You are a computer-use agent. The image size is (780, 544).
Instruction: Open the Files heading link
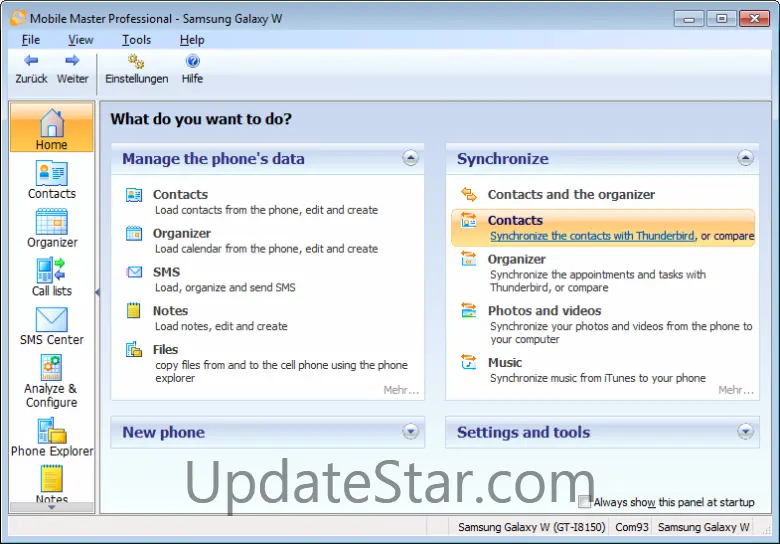point(165,350)
